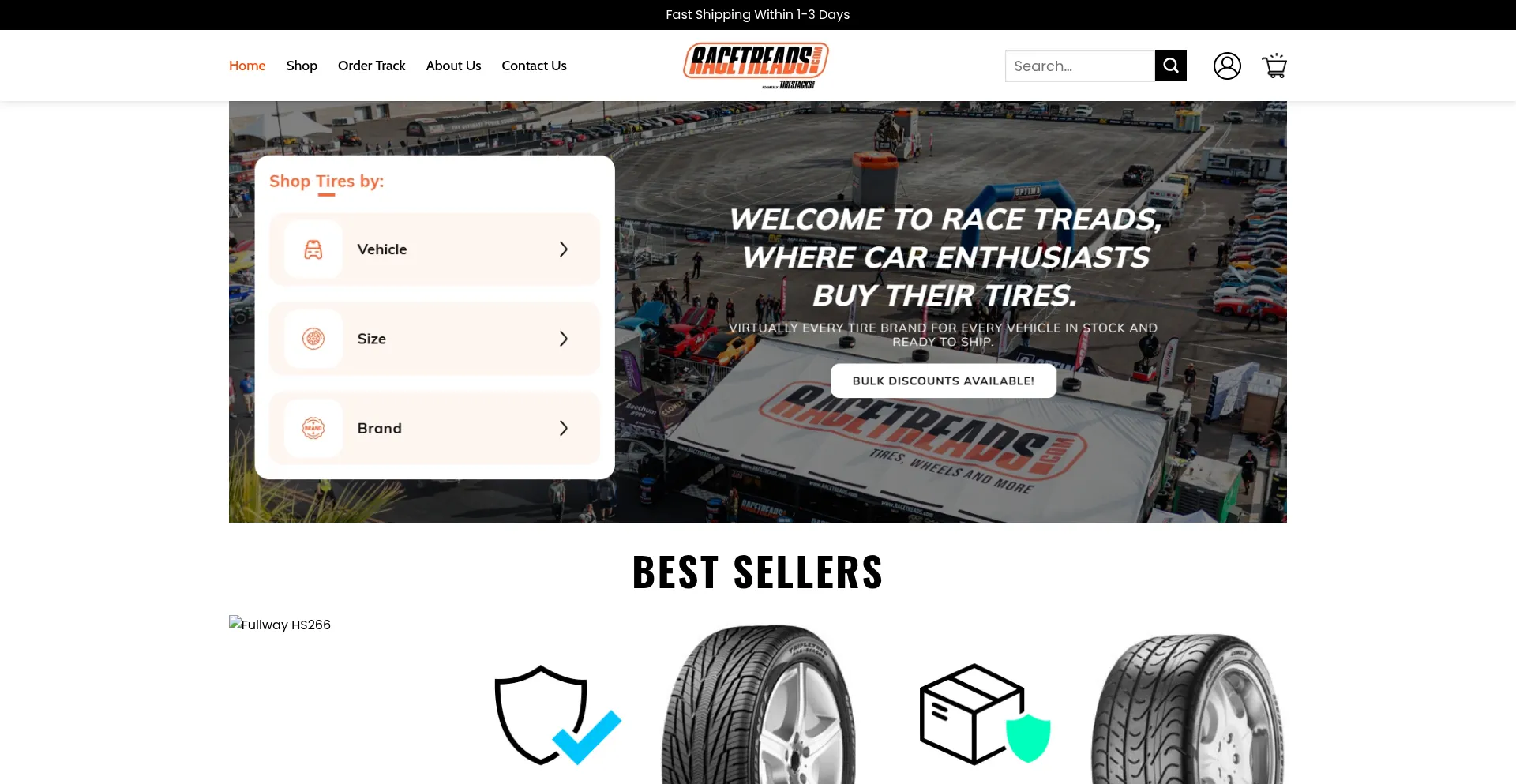The height and width of the screenshot is (784, 1516).
Task: Select the Fullway HS266 product image
Action: click(280, 624)
